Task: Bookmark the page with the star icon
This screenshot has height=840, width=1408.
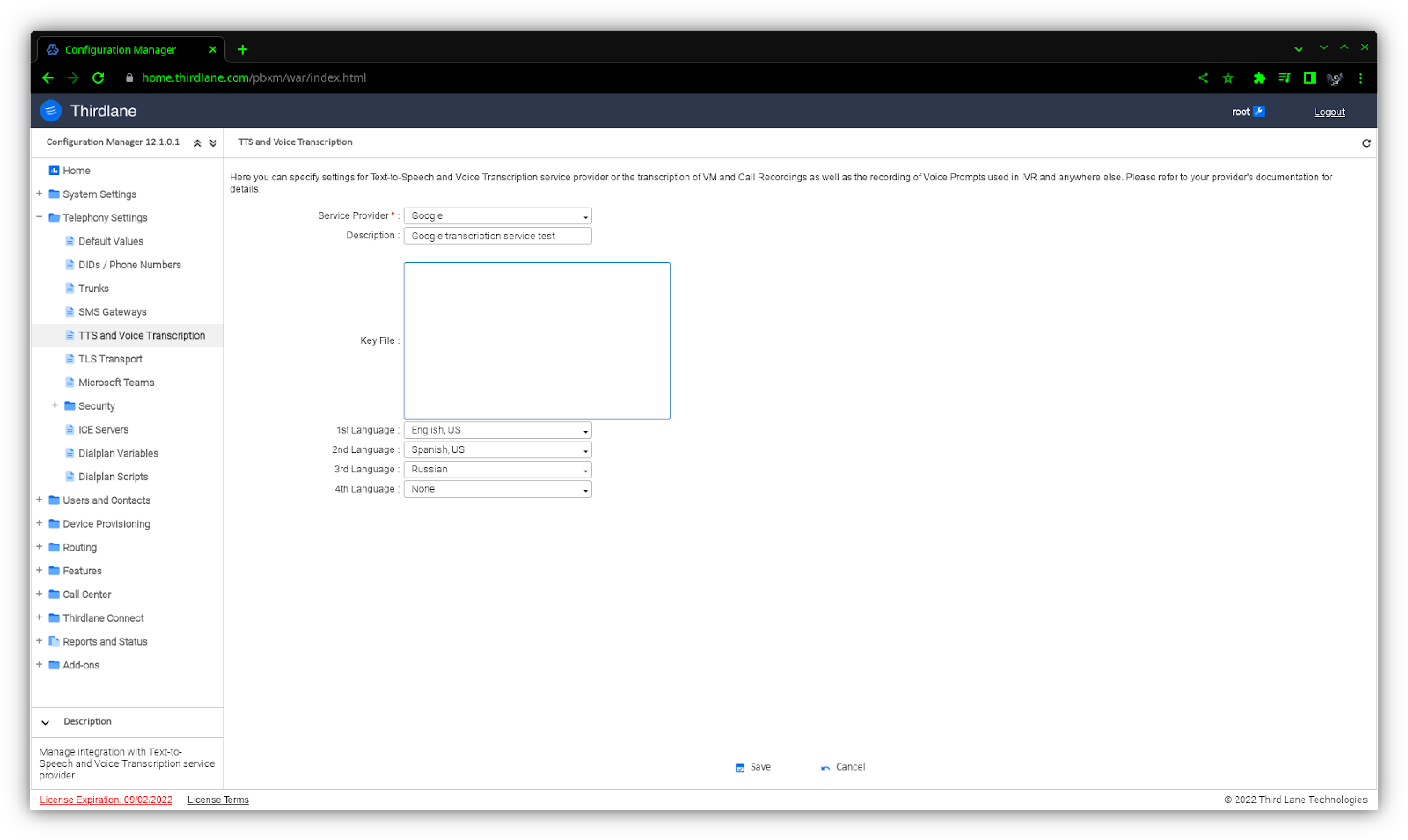Action: click(x=1228, y=77)
